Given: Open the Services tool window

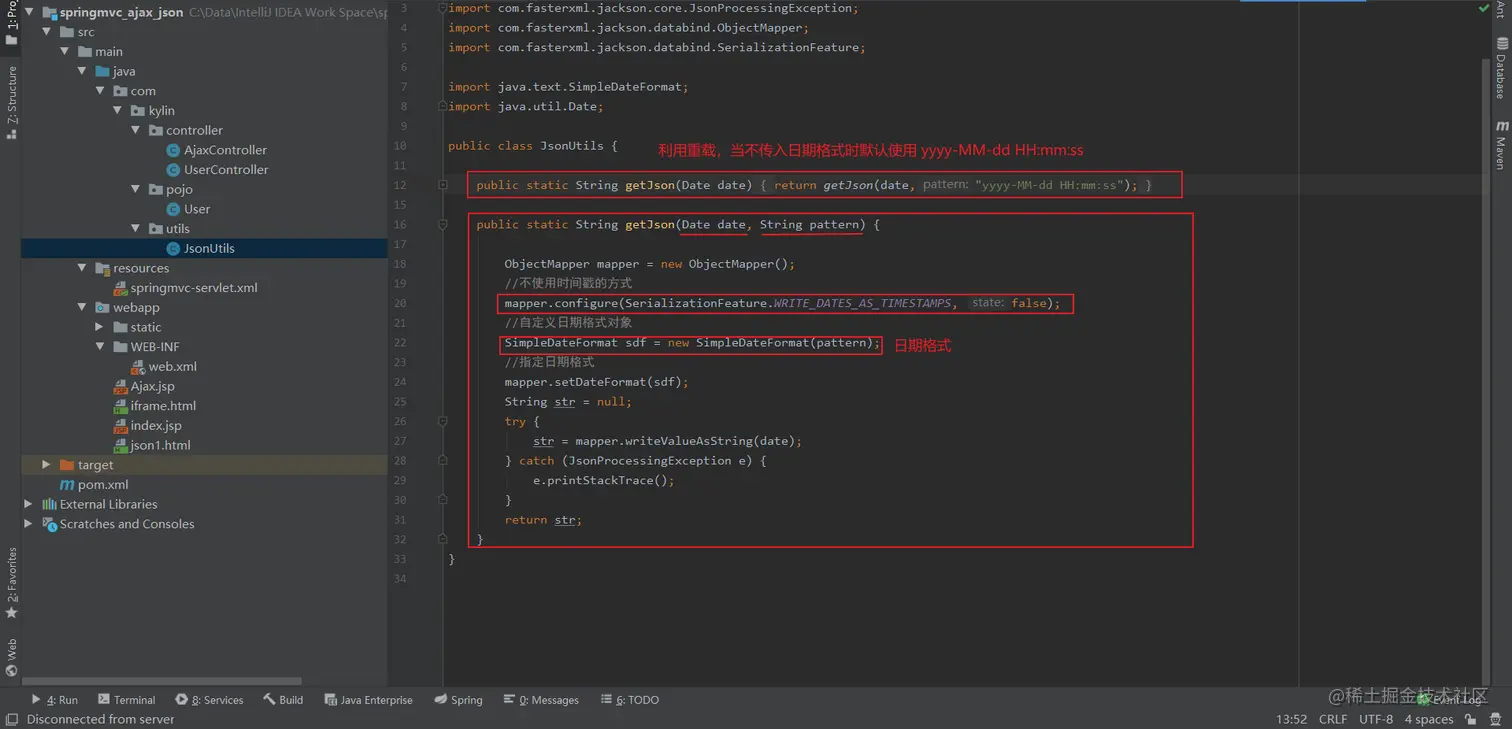Looking at the screenshot, I should pos(209,700).
